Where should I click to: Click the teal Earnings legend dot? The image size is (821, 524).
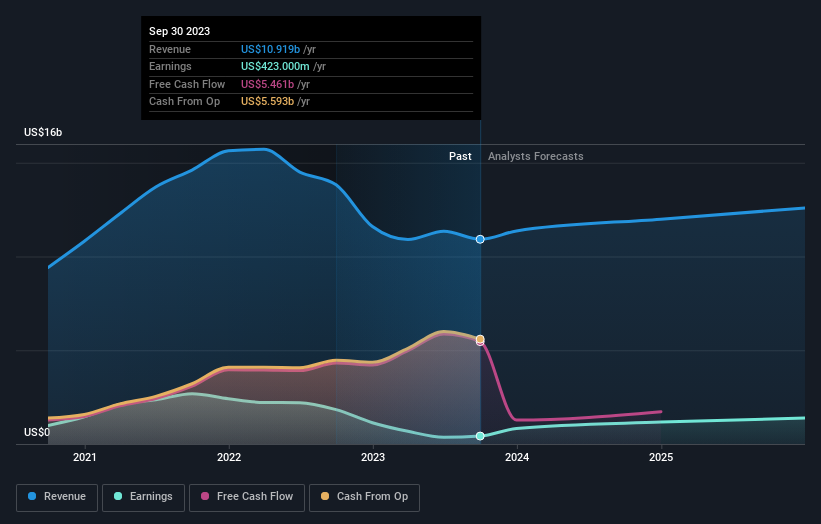click(118, 496)
